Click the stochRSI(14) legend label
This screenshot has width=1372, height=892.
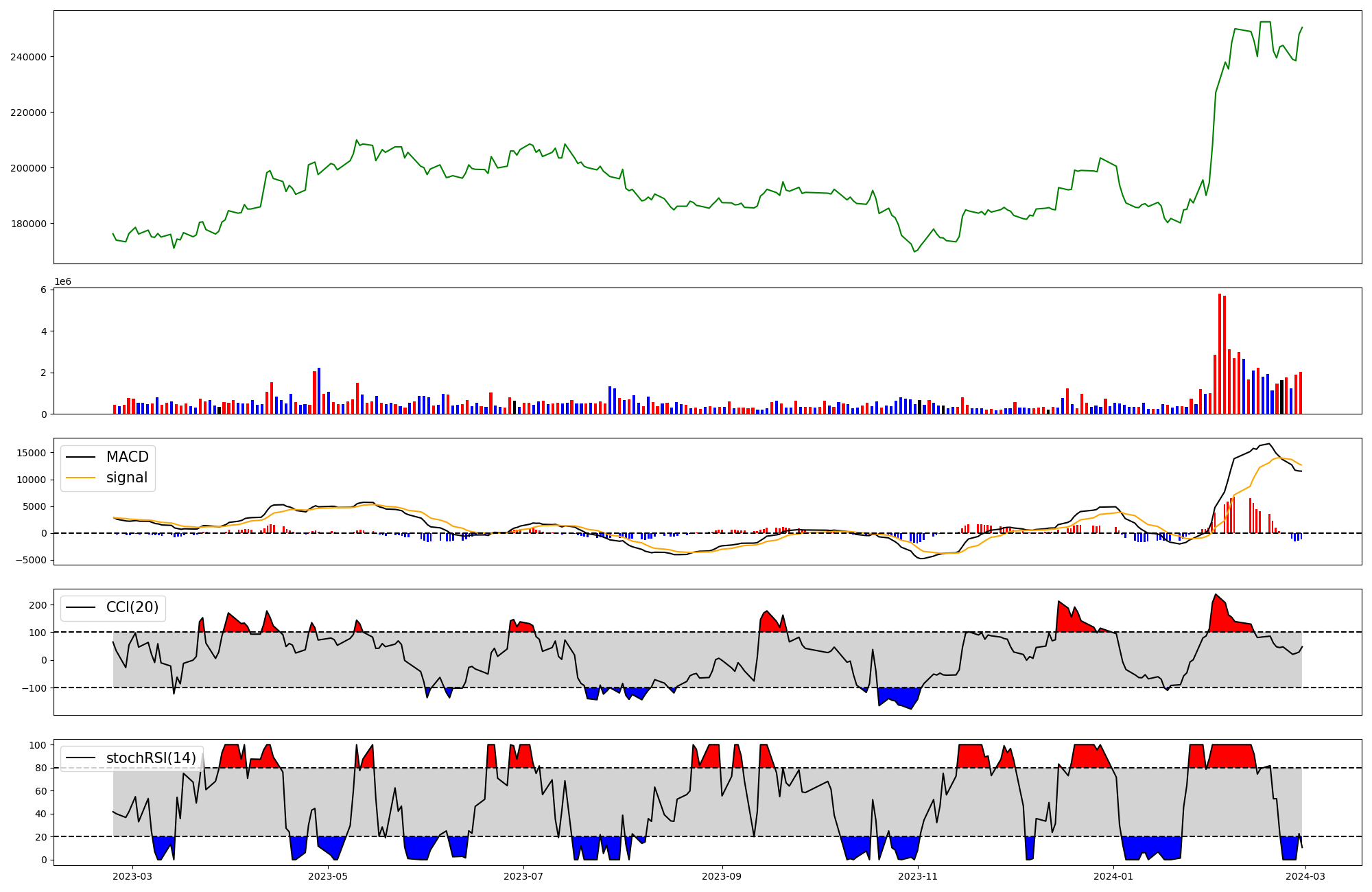[151, 758]
